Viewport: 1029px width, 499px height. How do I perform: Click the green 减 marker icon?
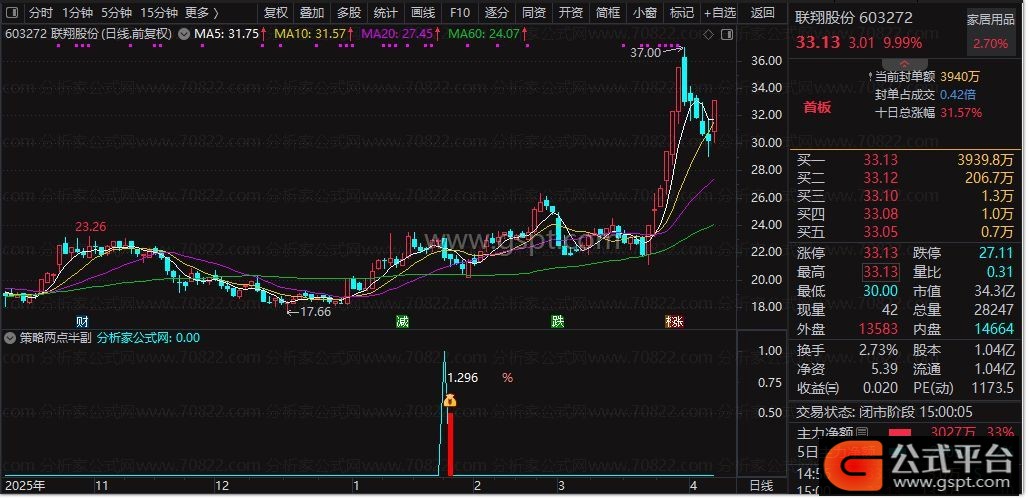point(401,322)
